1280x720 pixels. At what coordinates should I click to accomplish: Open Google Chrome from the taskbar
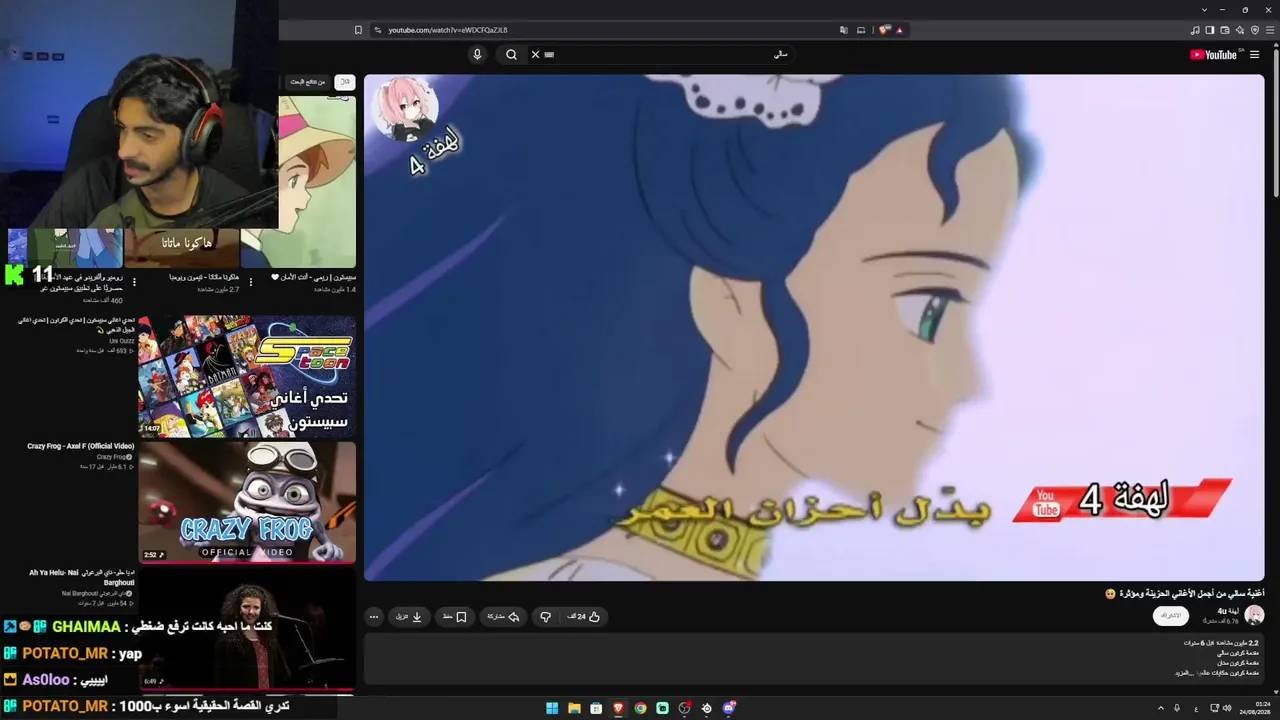(x=640, y=708)
